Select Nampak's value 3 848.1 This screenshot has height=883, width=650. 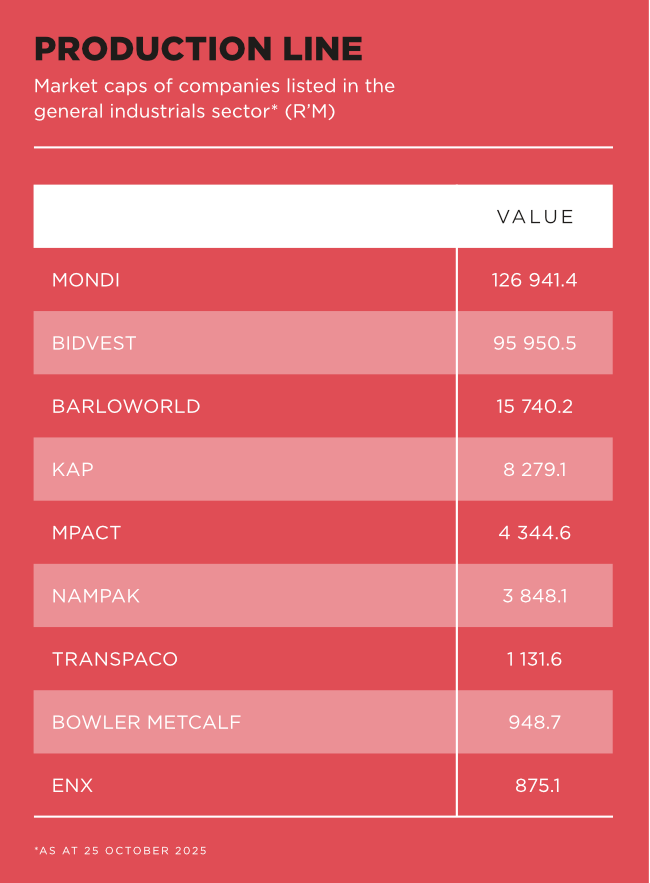coord(535,595)
